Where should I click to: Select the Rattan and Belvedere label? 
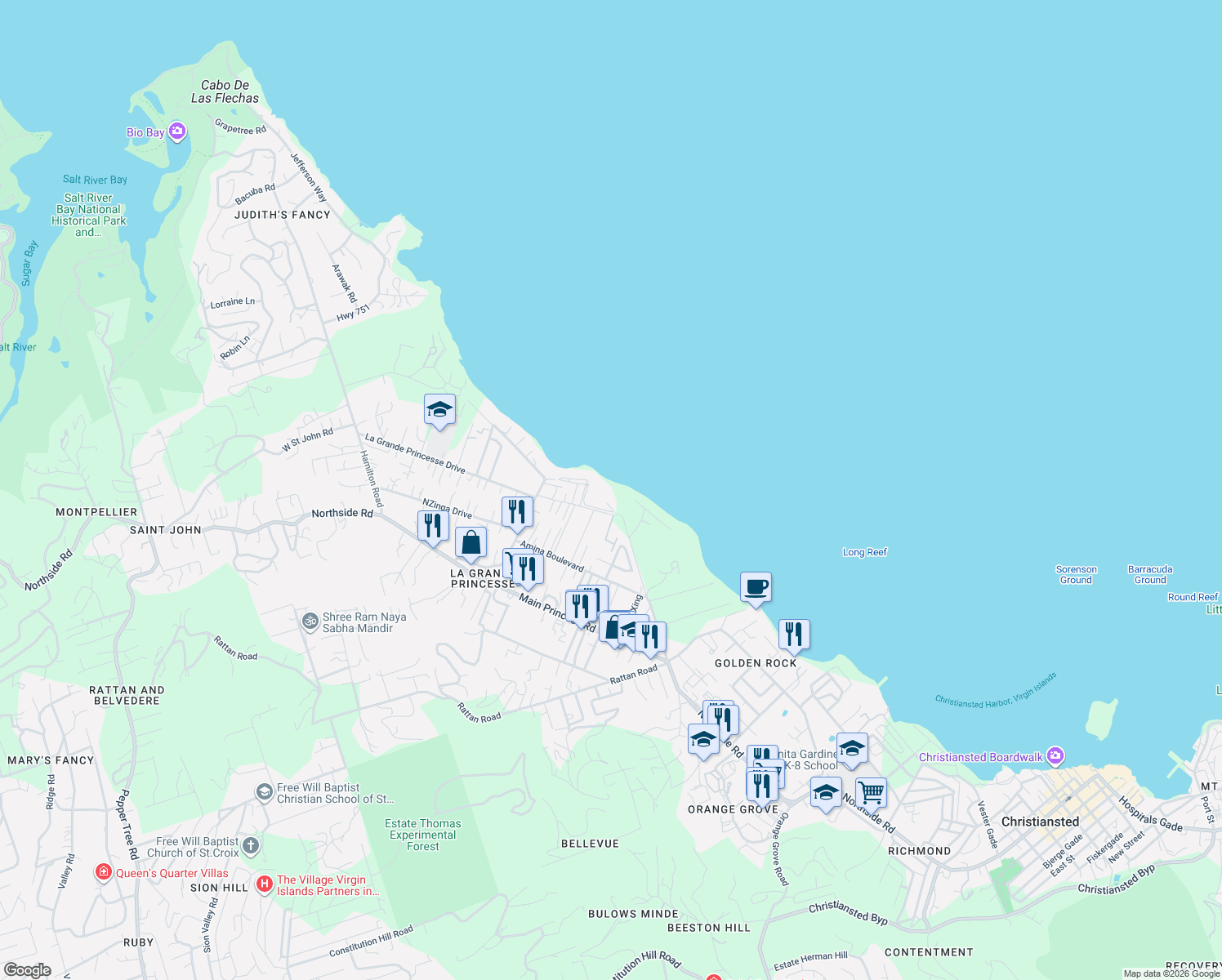[x=127, y=696]
